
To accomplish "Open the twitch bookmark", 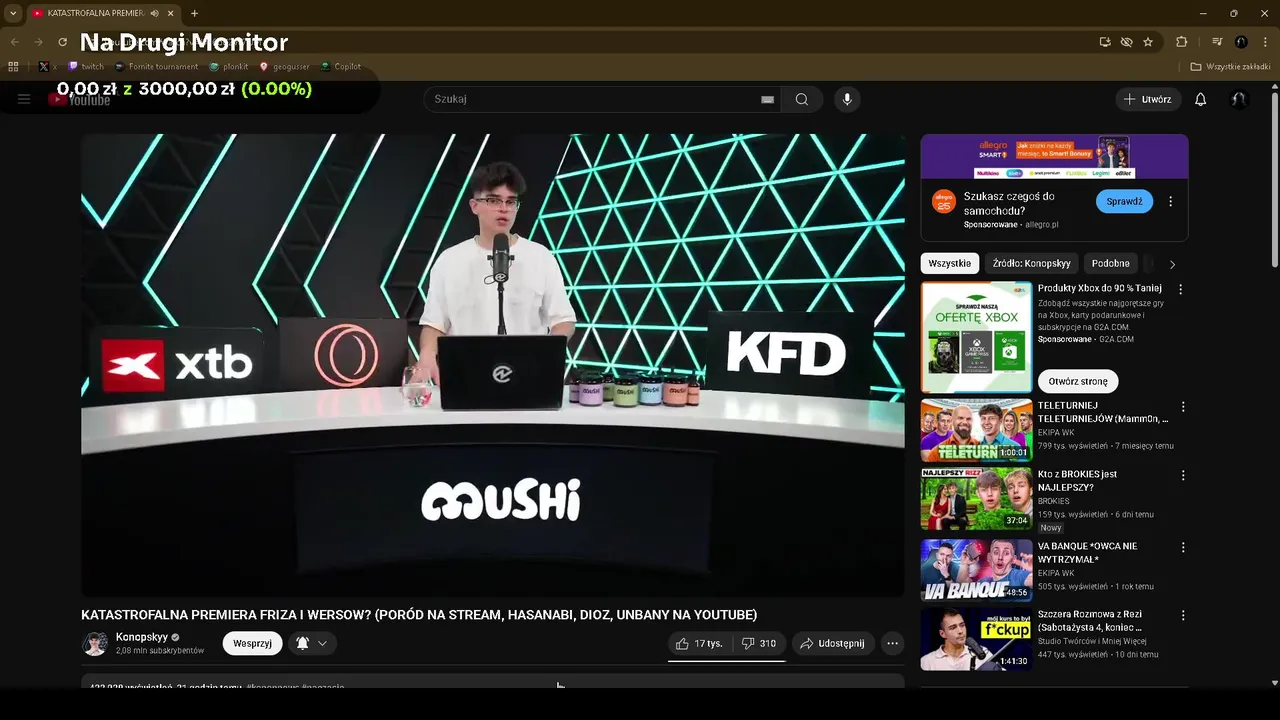I will (x=86, y=67).
